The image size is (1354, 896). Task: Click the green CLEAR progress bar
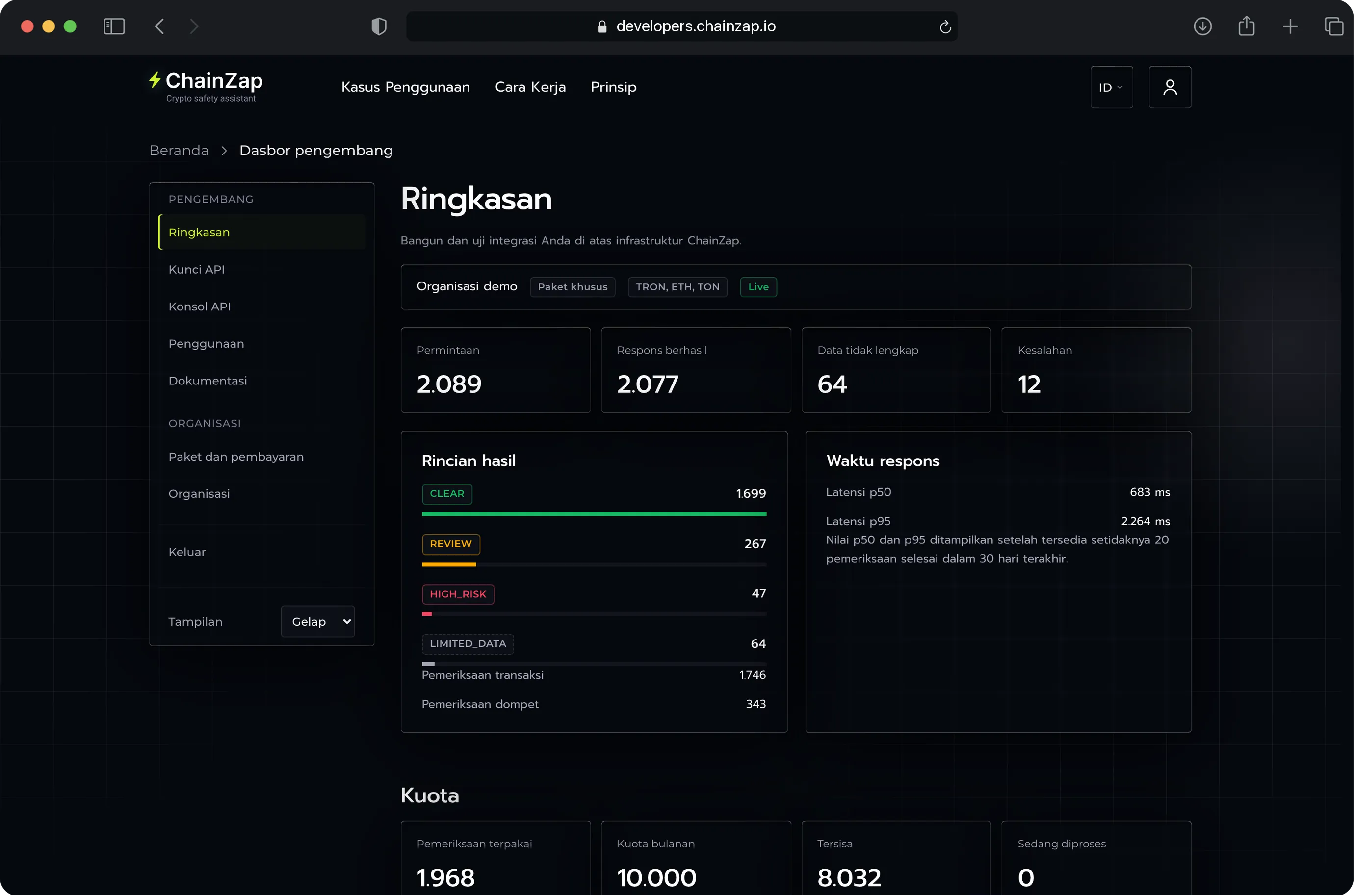click(x=594, y=514)
